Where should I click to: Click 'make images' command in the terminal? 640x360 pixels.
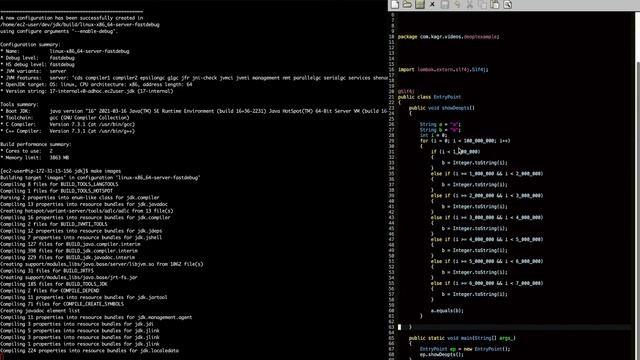[106, 171]
